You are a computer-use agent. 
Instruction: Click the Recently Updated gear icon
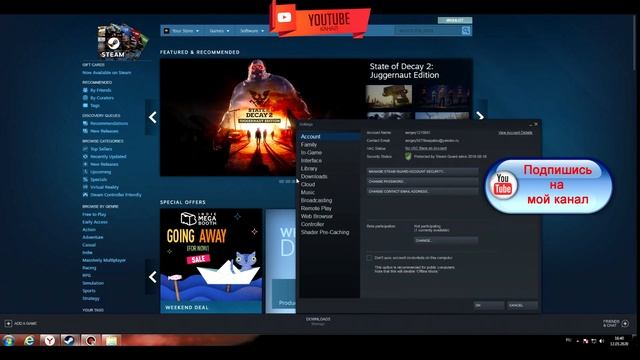tap(85, 157)
